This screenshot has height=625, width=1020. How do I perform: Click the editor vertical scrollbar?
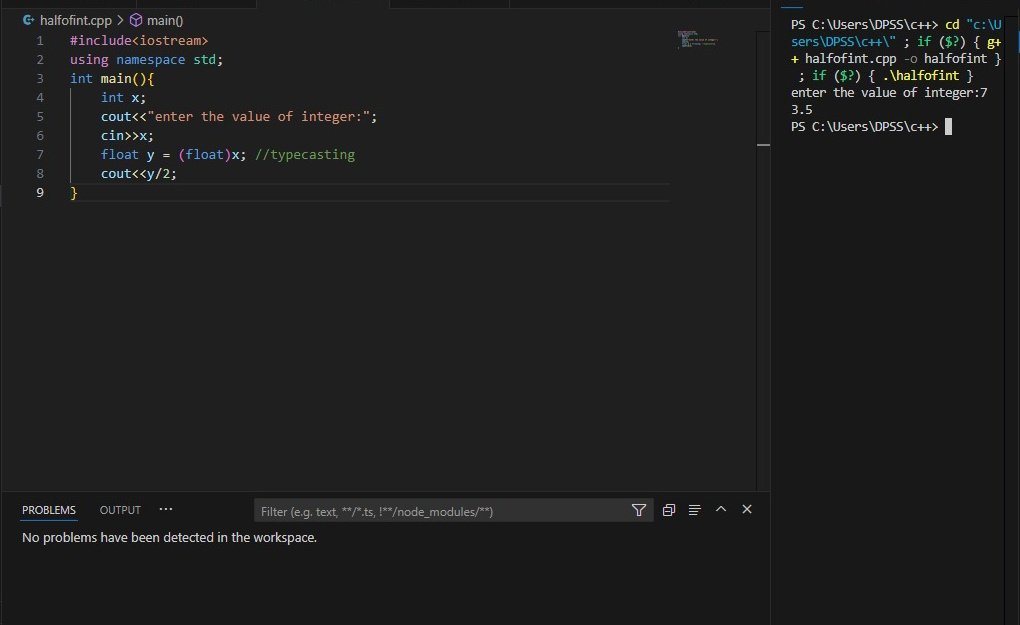[763, 260]
